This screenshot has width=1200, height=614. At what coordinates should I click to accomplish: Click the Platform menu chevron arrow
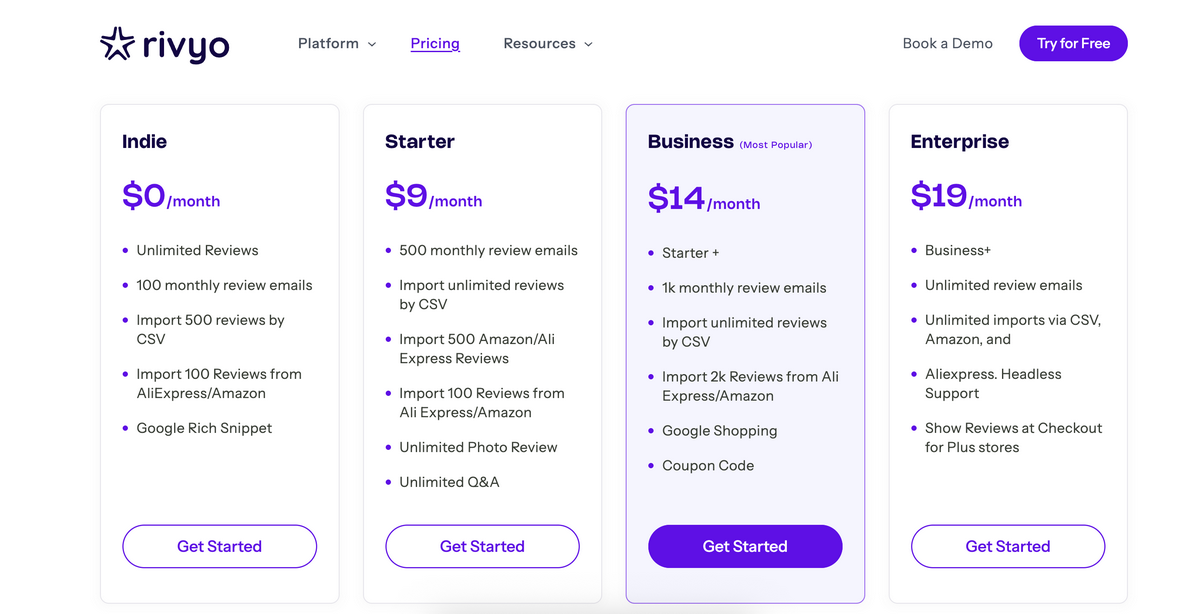[x=371, y=44]
